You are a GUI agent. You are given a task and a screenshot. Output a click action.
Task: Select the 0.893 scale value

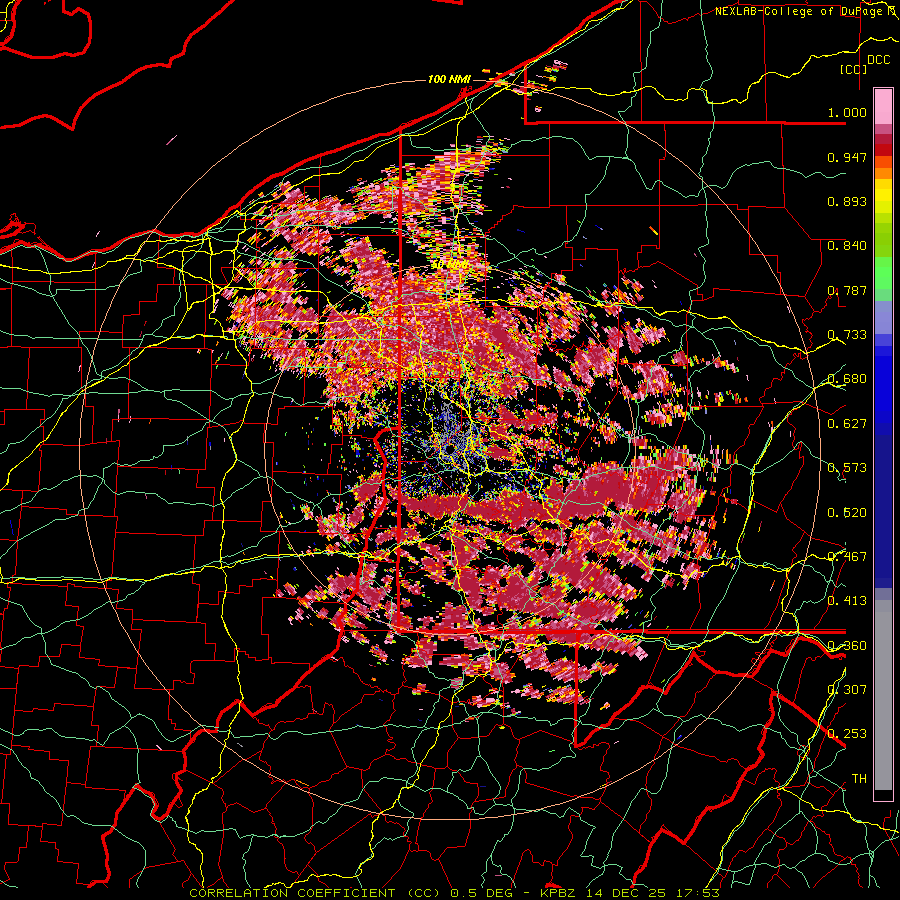(847, 201)
